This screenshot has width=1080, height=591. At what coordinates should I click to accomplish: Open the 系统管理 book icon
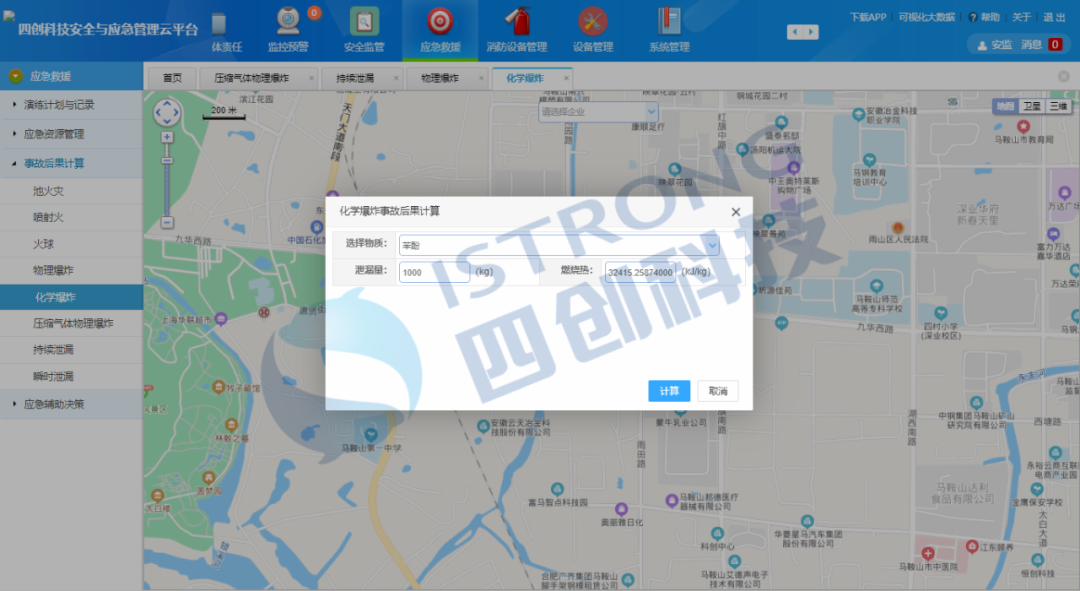coord(669,22)
